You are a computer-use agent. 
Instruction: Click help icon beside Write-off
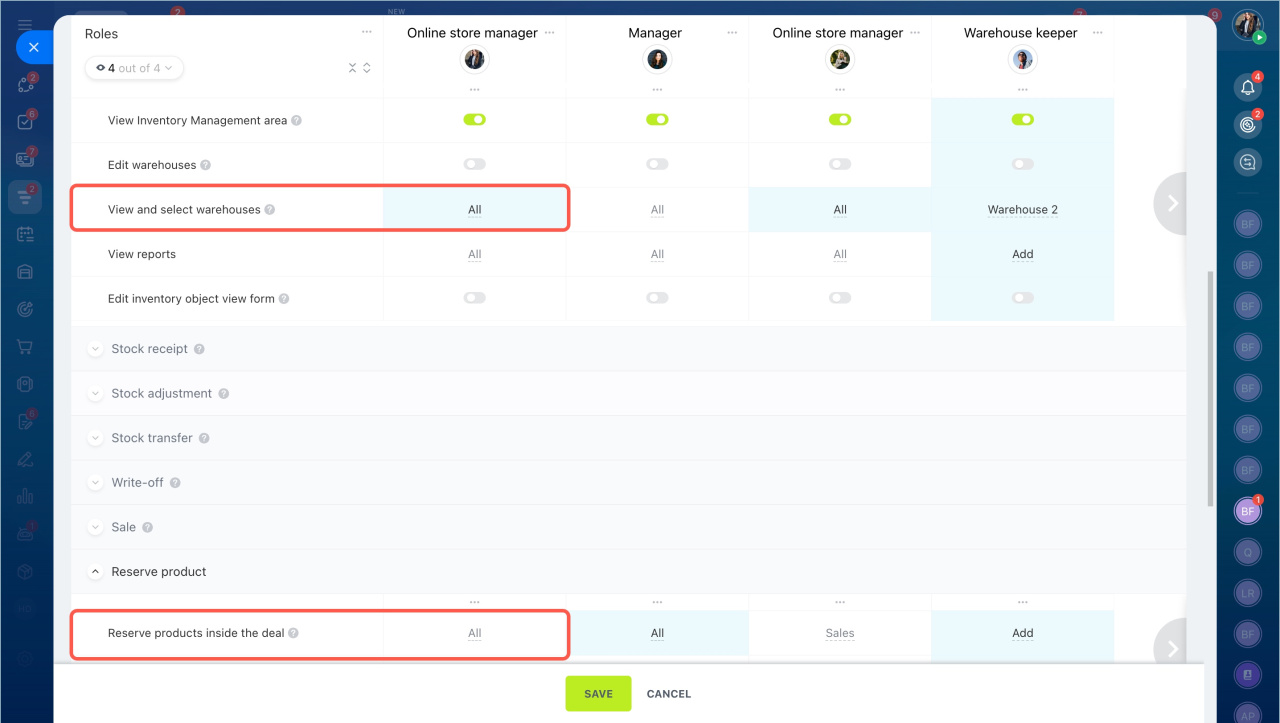[175, 483]
